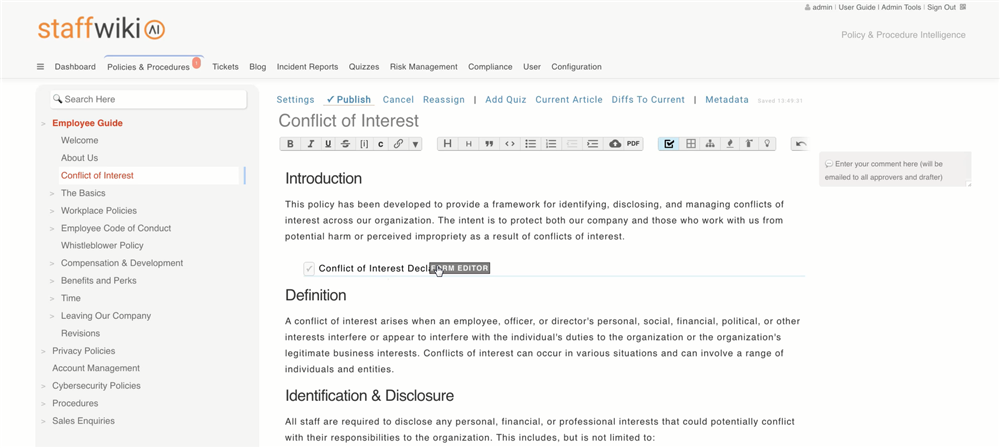The image size is (1000, 448).
Task: Toggle the Conflict of Interest Declaration checkbox
Action: tap(310, 268)
